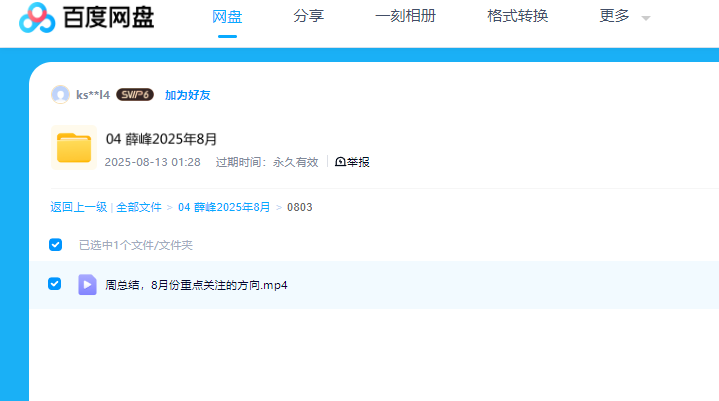719x401 pixels.
Task: Click the folder title 04 薛峰2025年8月
Action: (x=161, y=139)
